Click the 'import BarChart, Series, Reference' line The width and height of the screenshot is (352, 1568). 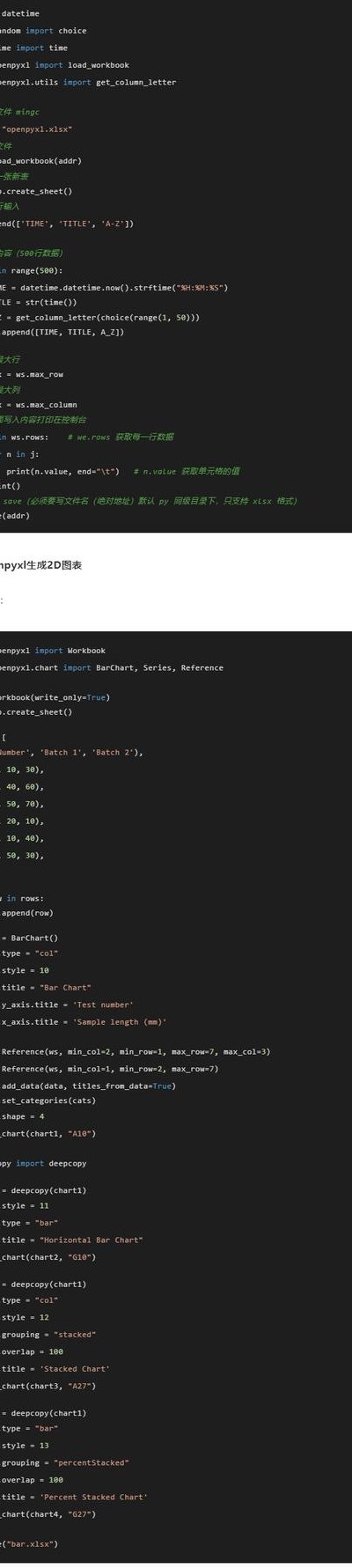click(112, 667)
